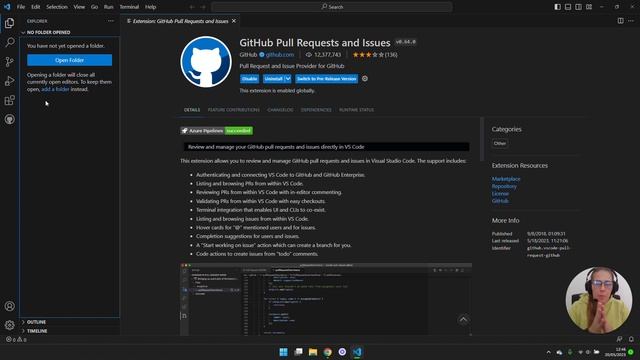Open the License resource link

[500, 193]
